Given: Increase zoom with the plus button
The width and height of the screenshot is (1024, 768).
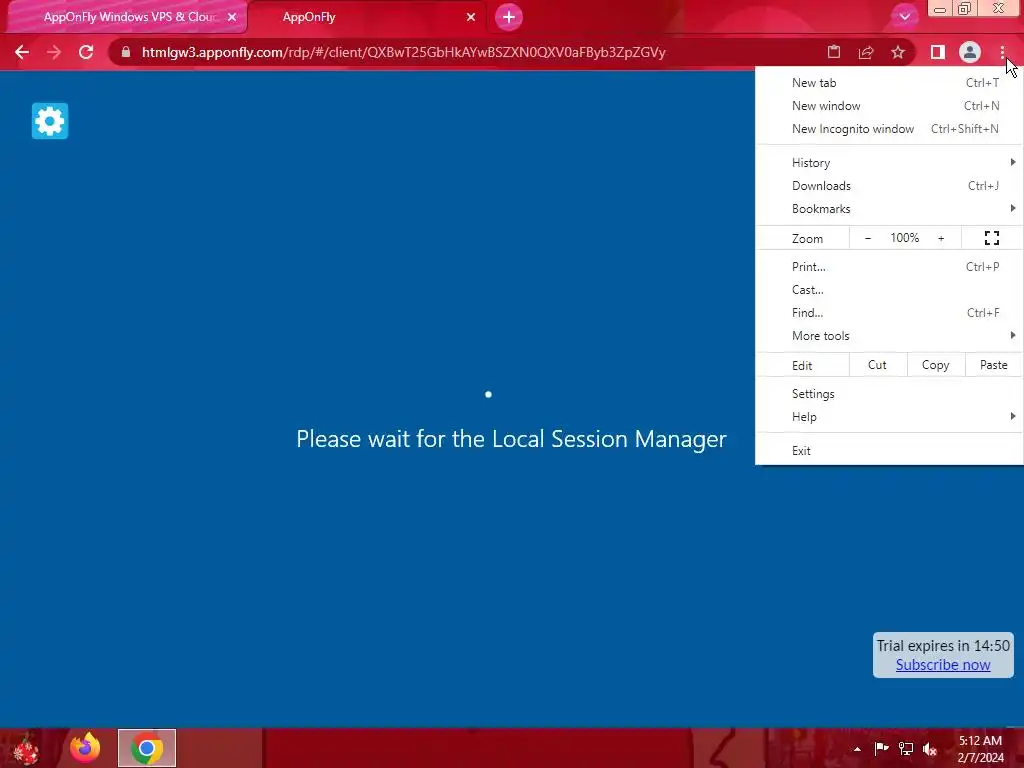Looking at the screenshot, I should 941,238.
